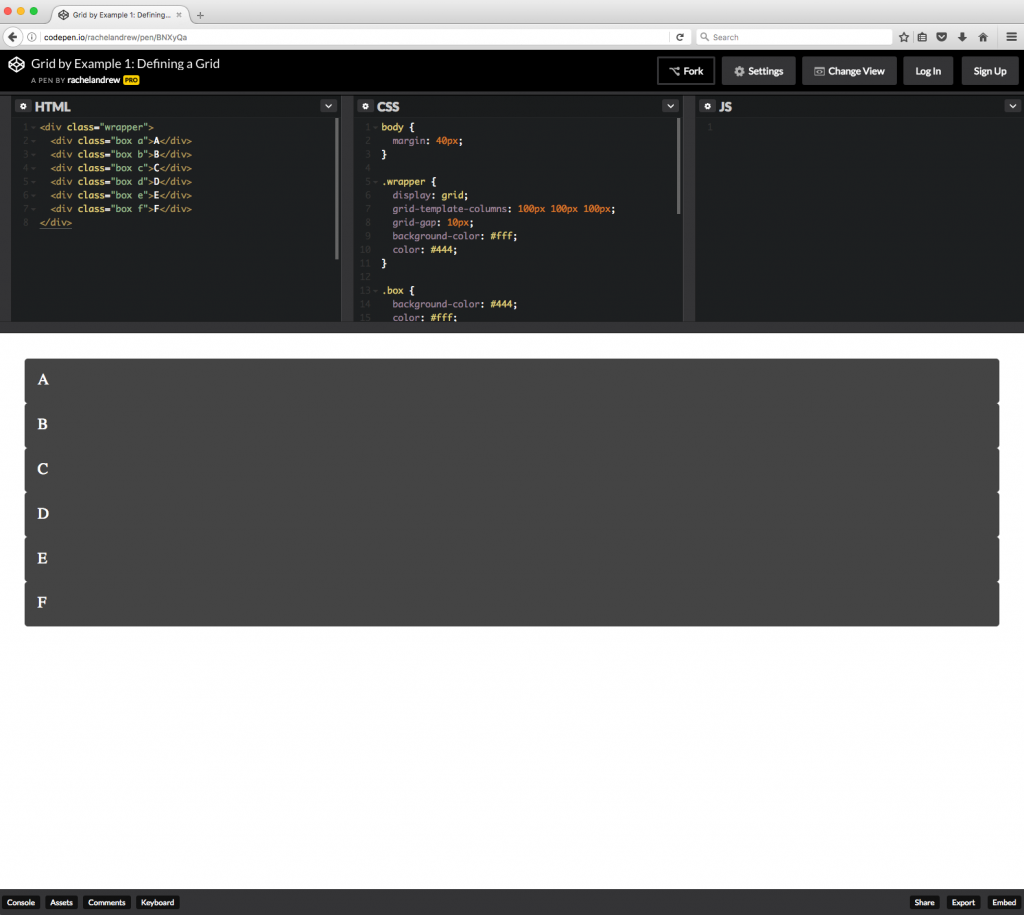Image resolution: width=1024 pixels, height=915 pixels.
Task: Go to browser home page icon
Action: (983, 37)
